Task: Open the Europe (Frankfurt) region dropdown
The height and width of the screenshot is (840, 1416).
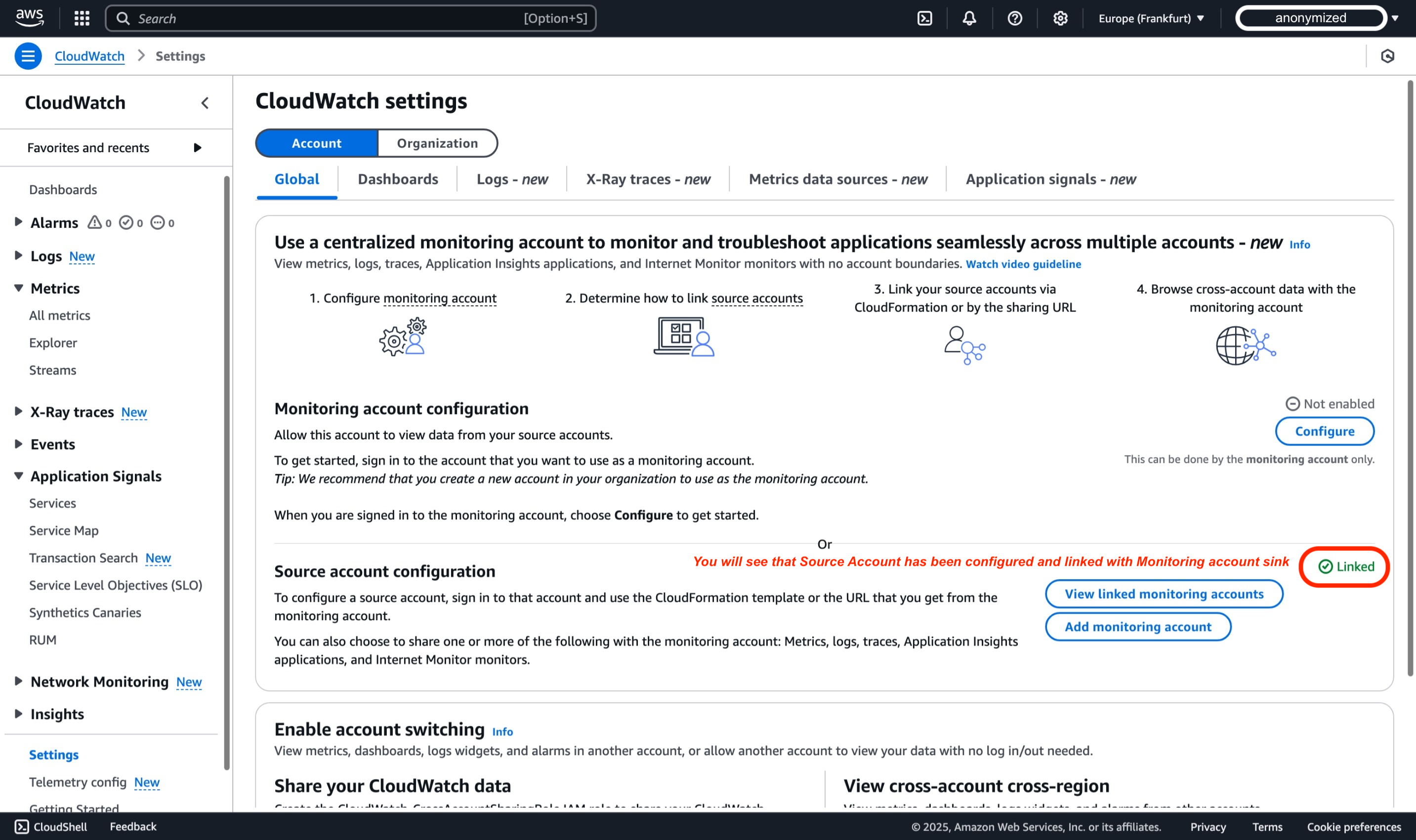Action: click(1151, 18)
